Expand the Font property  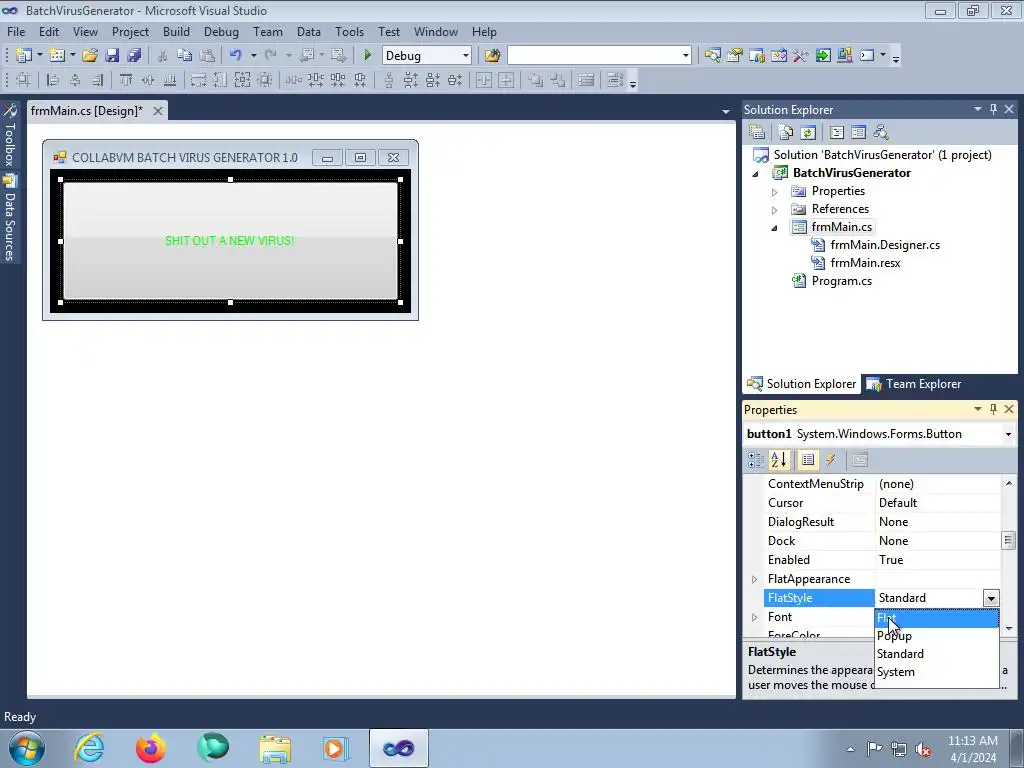pyautogui.click(x=754, y=617)
